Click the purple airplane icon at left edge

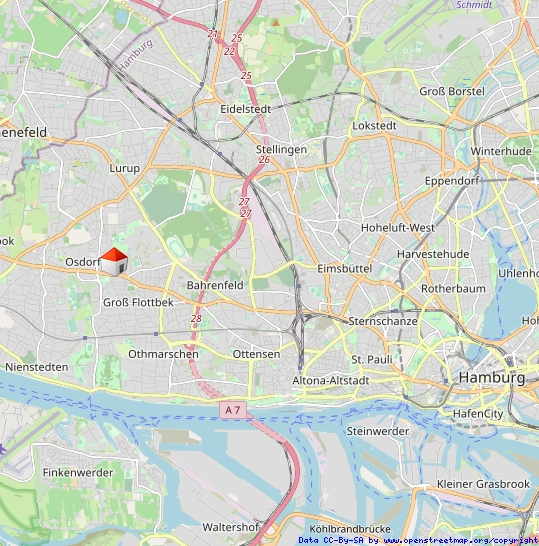2,450
